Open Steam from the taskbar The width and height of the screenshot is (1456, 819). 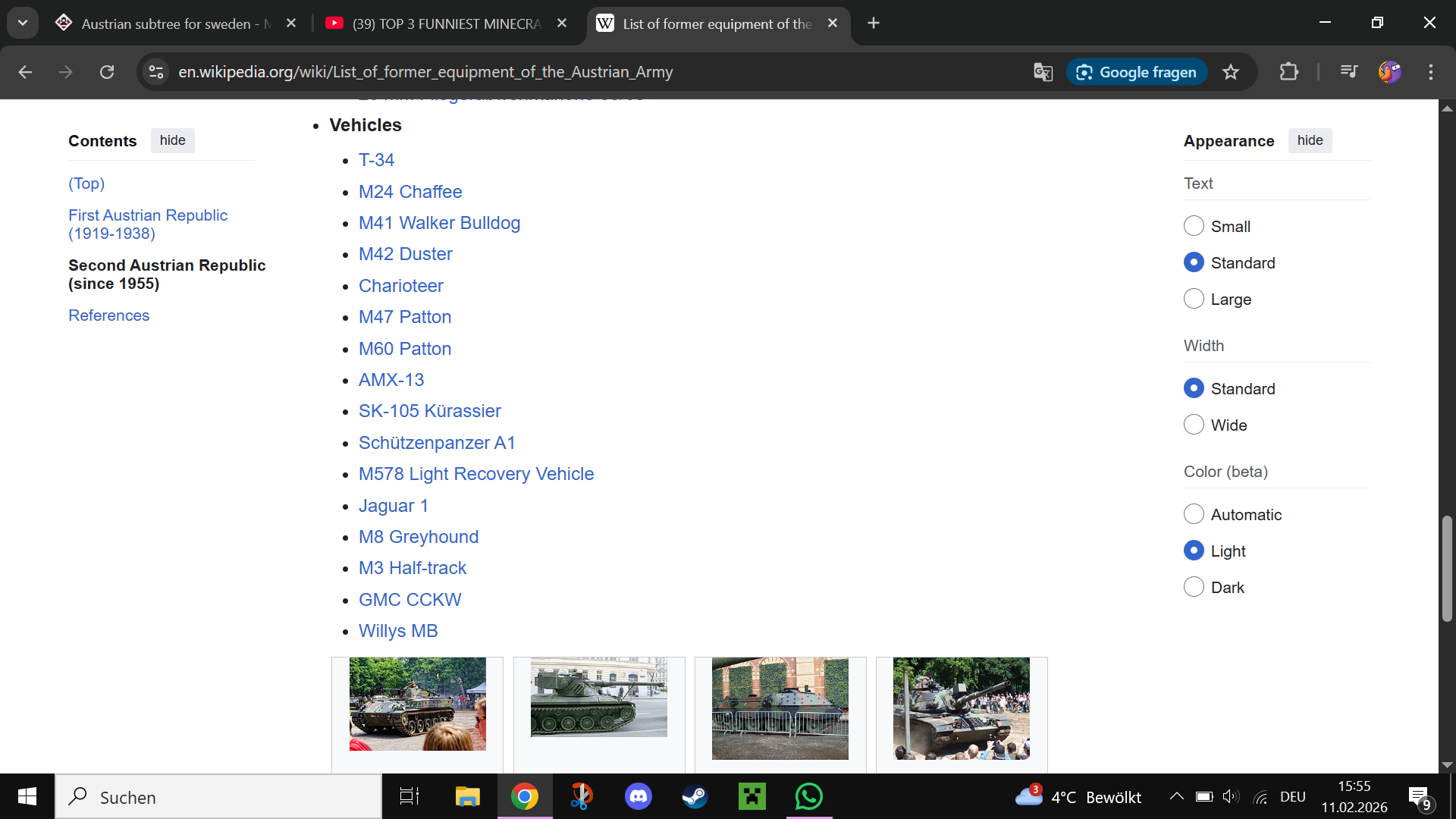pos(695,797)
